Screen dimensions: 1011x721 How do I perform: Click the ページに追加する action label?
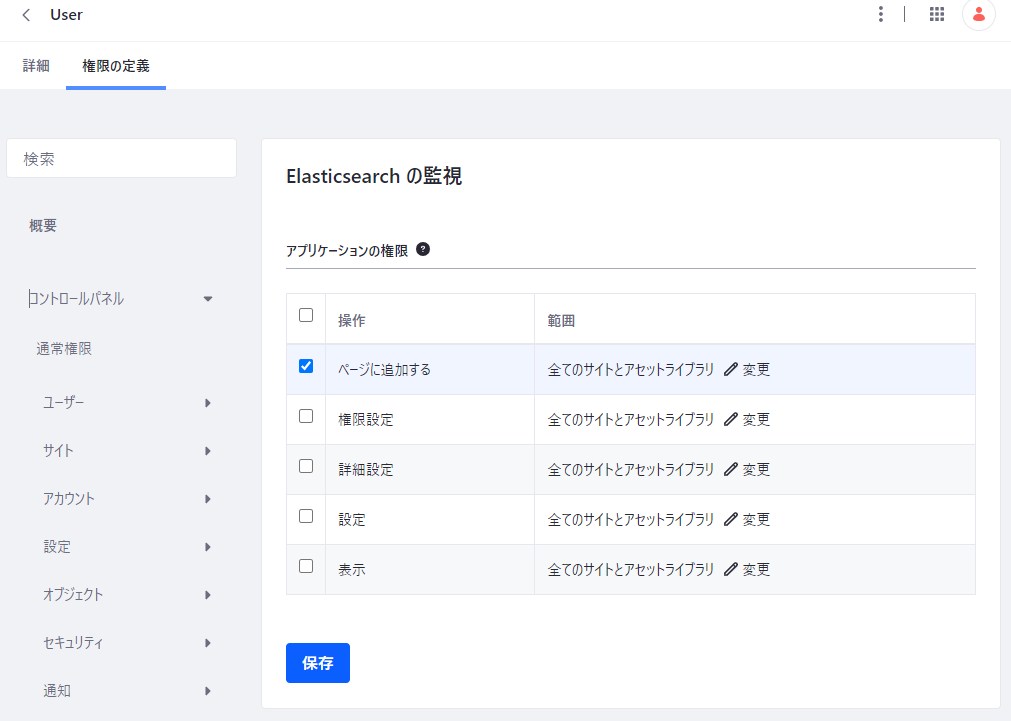pyautogui.click(x=384, y=370)
